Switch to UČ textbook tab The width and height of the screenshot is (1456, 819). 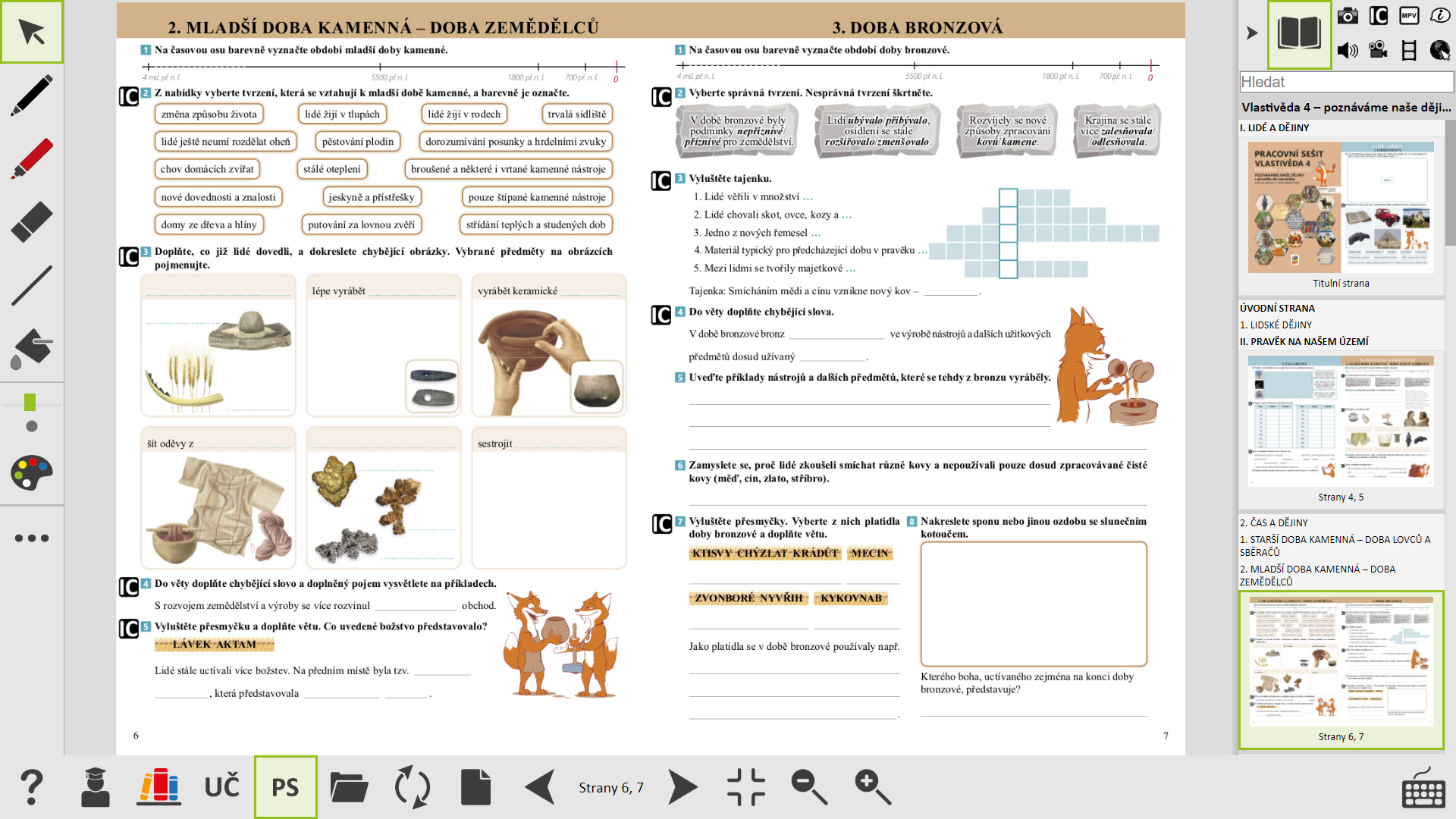pos(222,787)
